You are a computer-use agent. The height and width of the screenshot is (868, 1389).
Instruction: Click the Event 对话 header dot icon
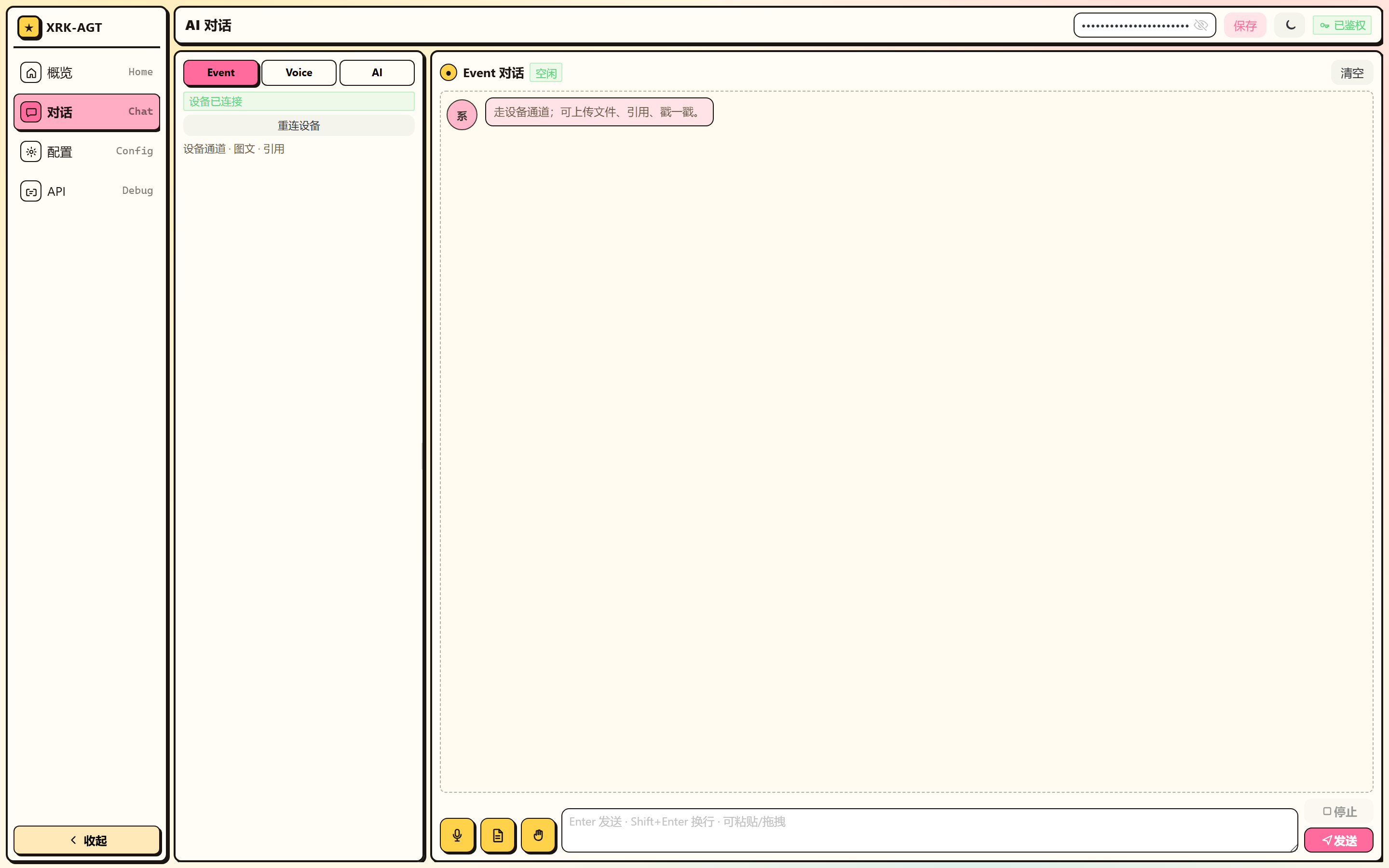click(x=448, y=73)
